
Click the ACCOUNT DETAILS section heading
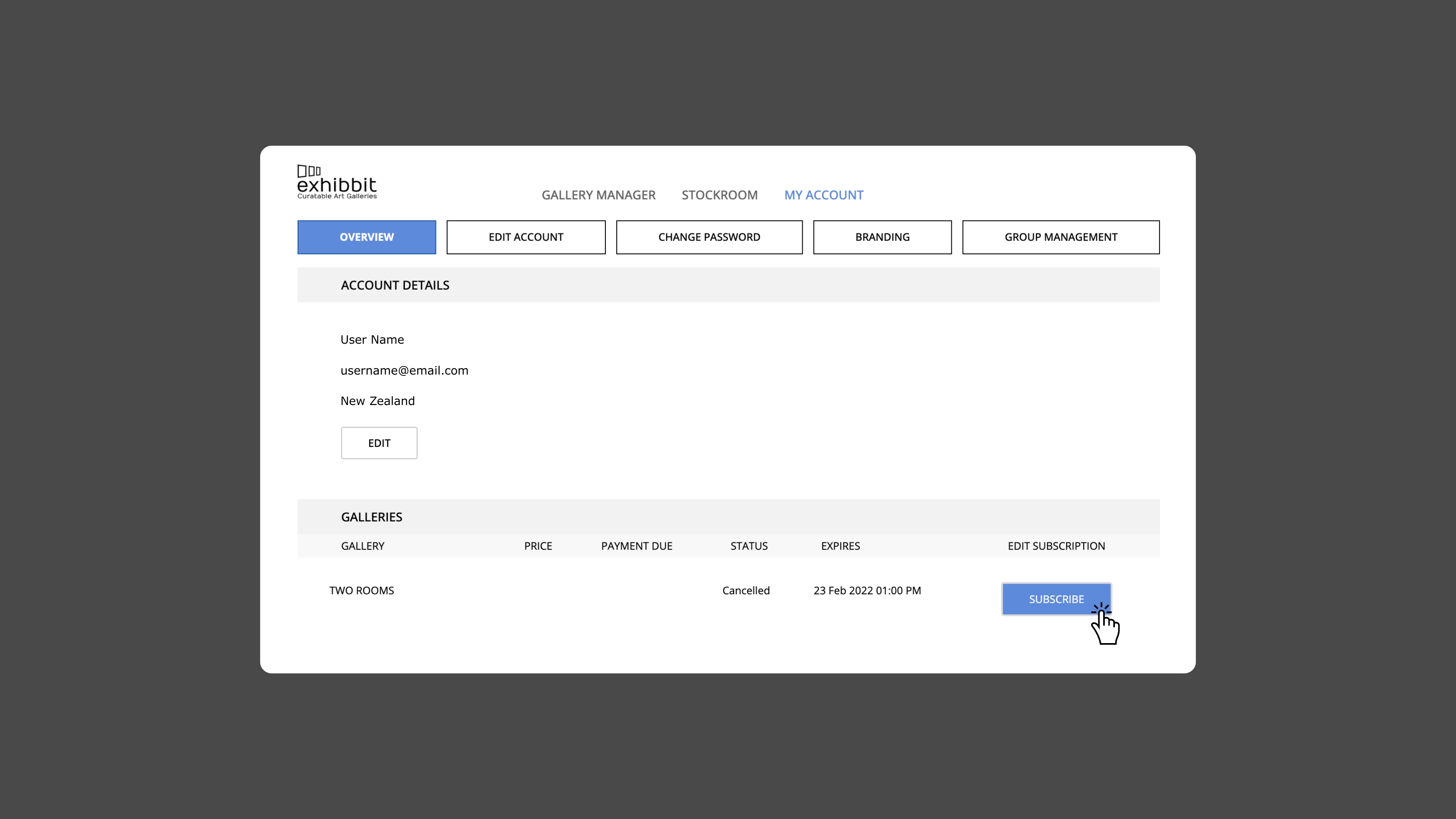tap(395, 285)
